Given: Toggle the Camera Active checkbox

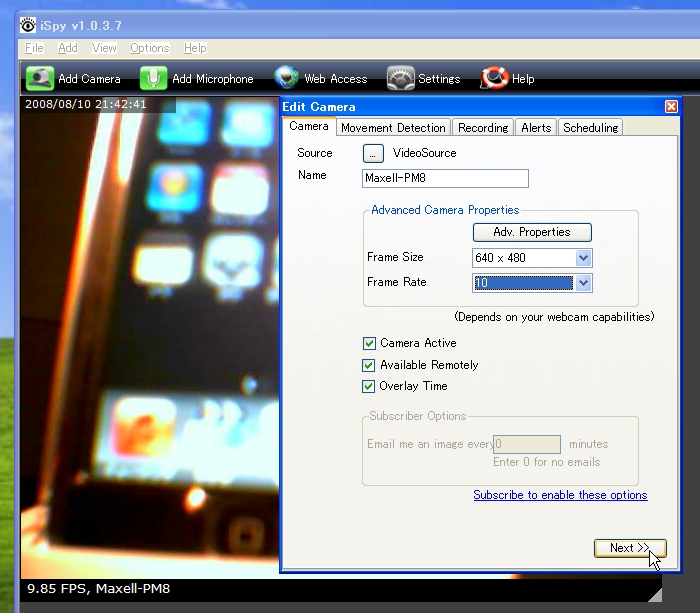Looking at the screenshot, I should click(x=369, y=343).
